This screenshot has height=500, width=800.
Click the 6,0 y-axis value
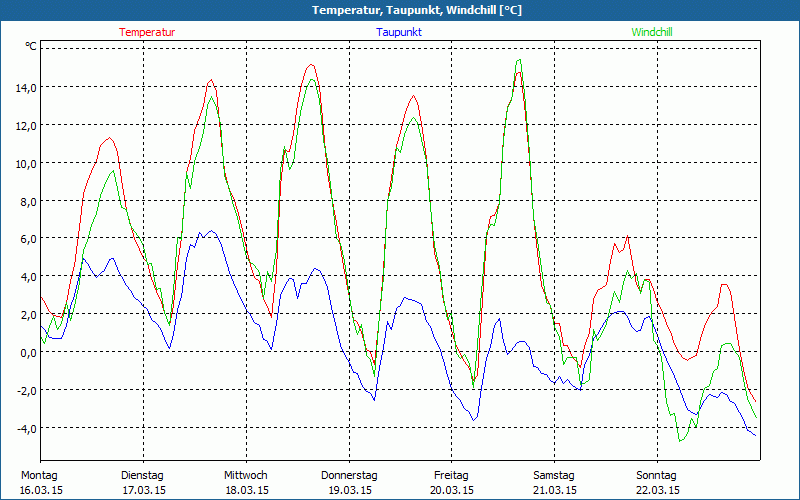[29, 239]
